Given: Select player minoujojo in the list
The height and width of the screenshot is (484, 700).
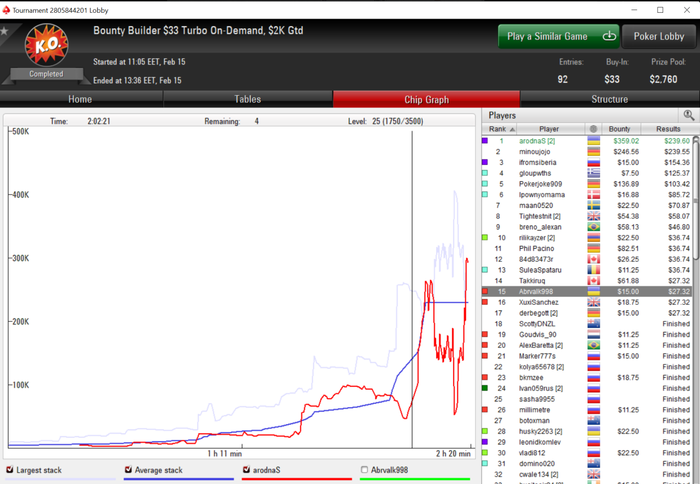Looking at the screenshot, I should pos(587,152).
